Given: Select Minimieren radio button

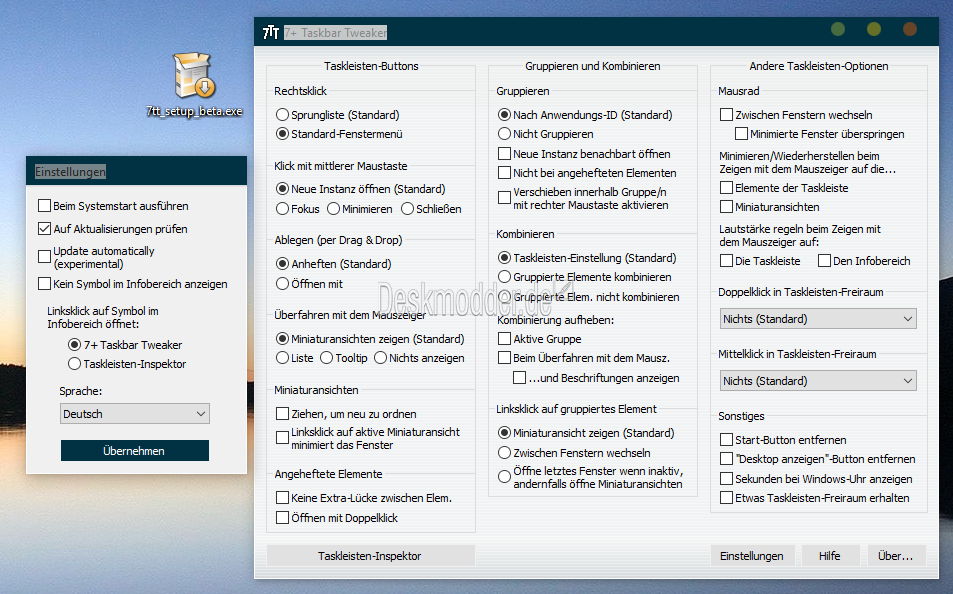Looking at the screenshot, I should (x=333, y=209).
